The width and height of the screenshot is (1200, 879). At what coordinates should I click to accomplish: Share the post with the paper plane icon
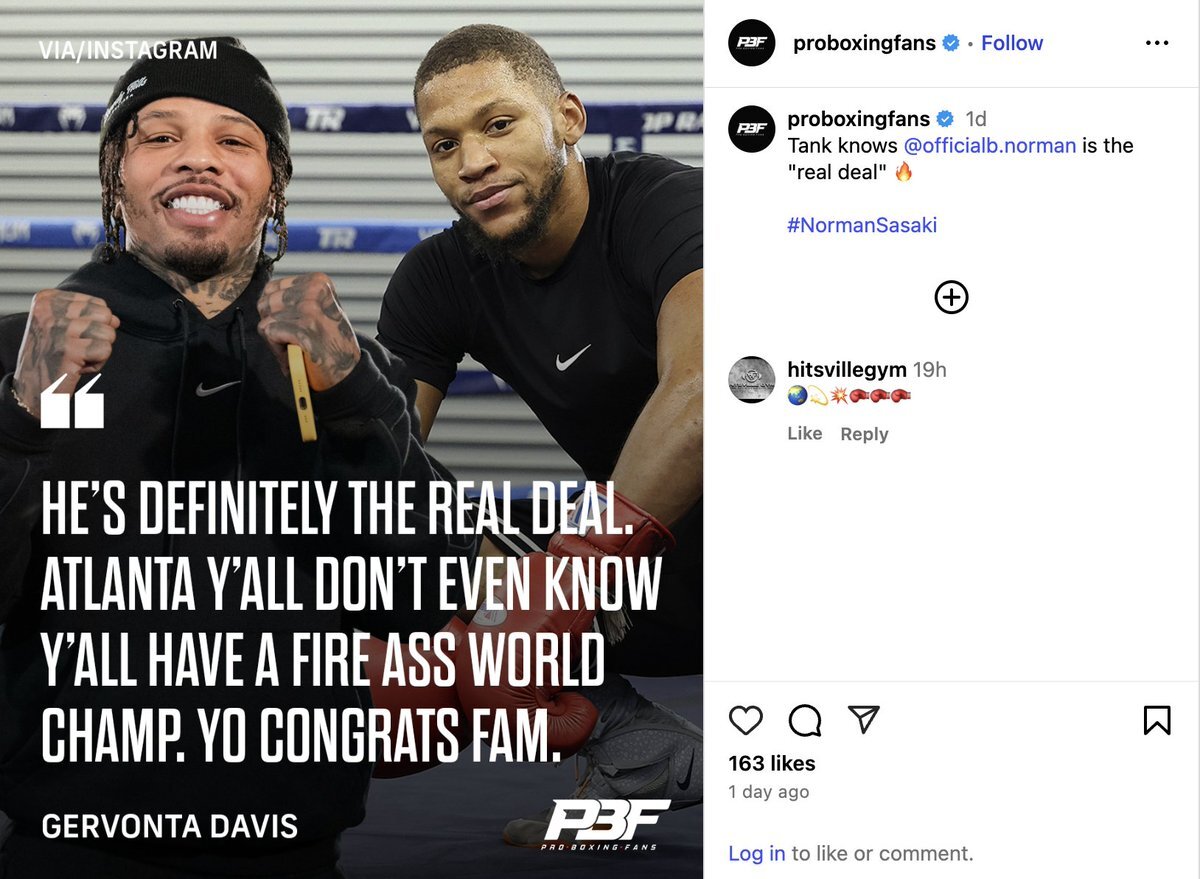click(863, 719)
